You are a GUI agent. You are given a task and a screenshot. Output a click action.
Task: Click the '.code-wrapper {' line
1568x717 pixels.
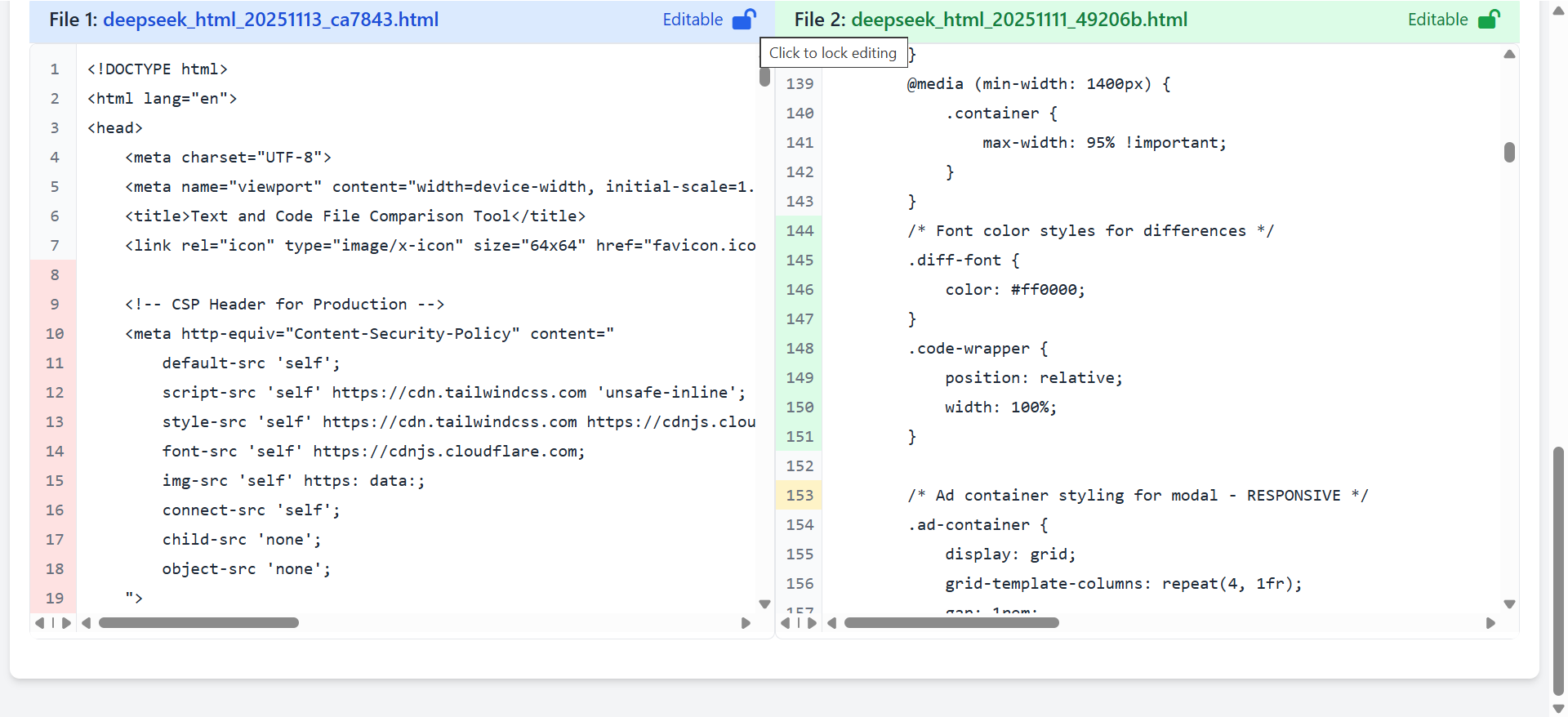pyautogui.click(x=978, y=348)
